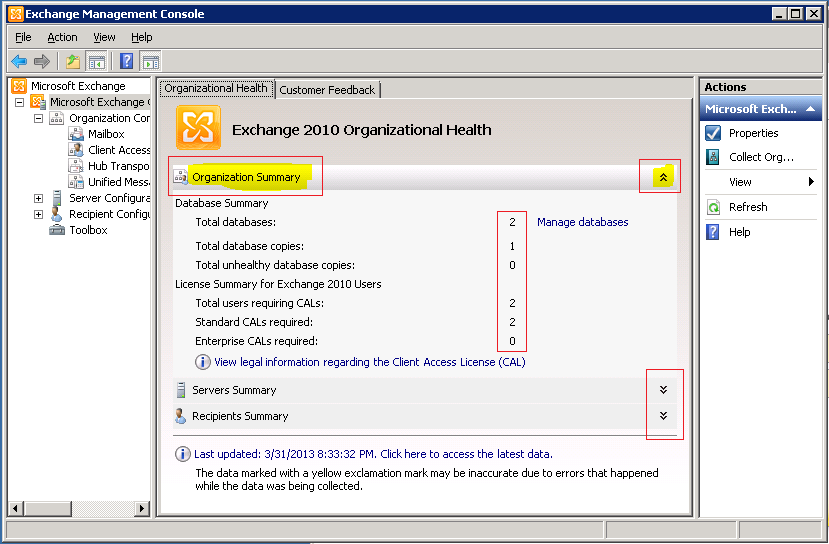Expand the Recipient Configuration tree node
Image resolution: width=829 pixels, height=544 pixels.
click(x=39, y=214)
